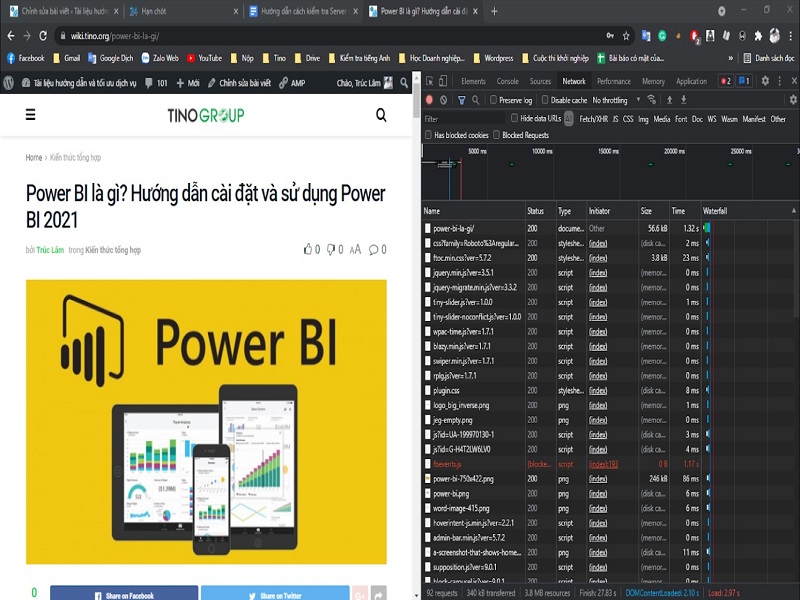Image resolution: width=800 pixels, height=600 pixels.
Task: Filter requests by Fetch/XHR
Action: (593, 119)
